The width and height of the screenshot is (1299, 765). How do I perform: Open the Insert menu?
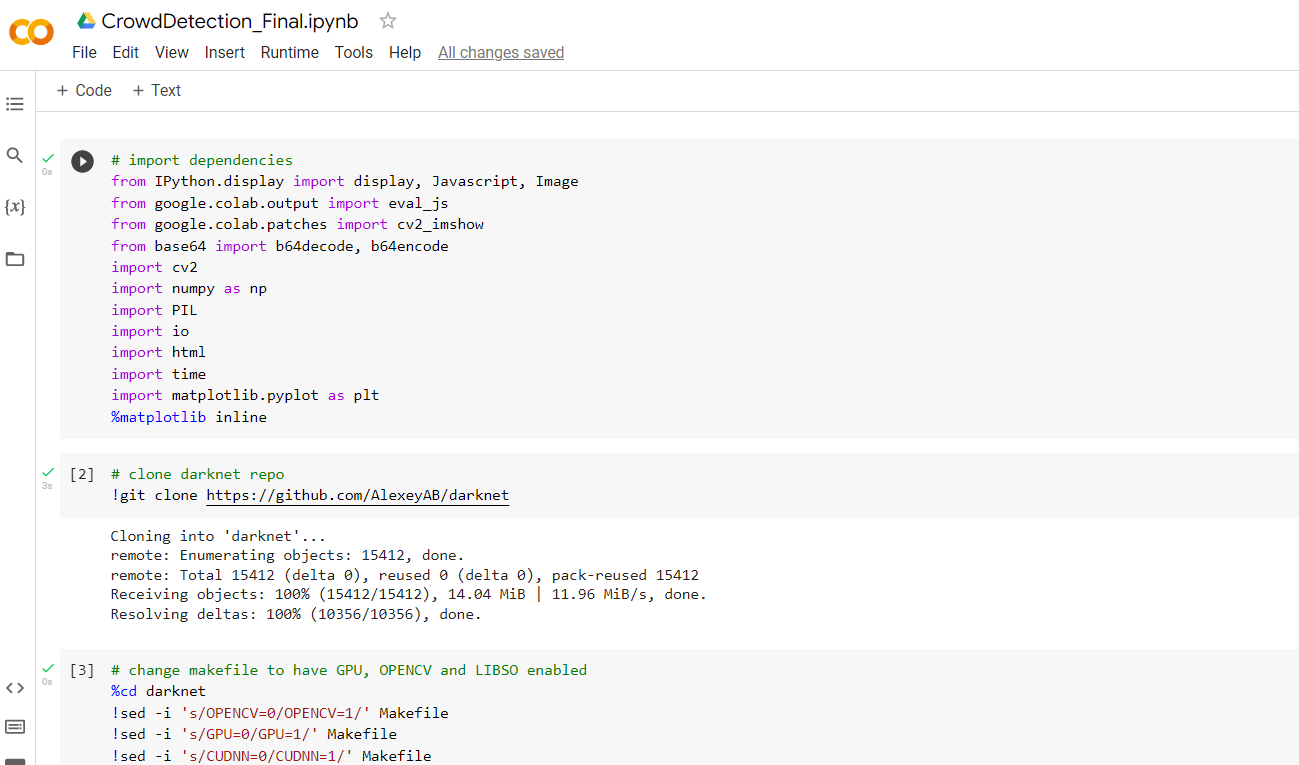(224, 52)
